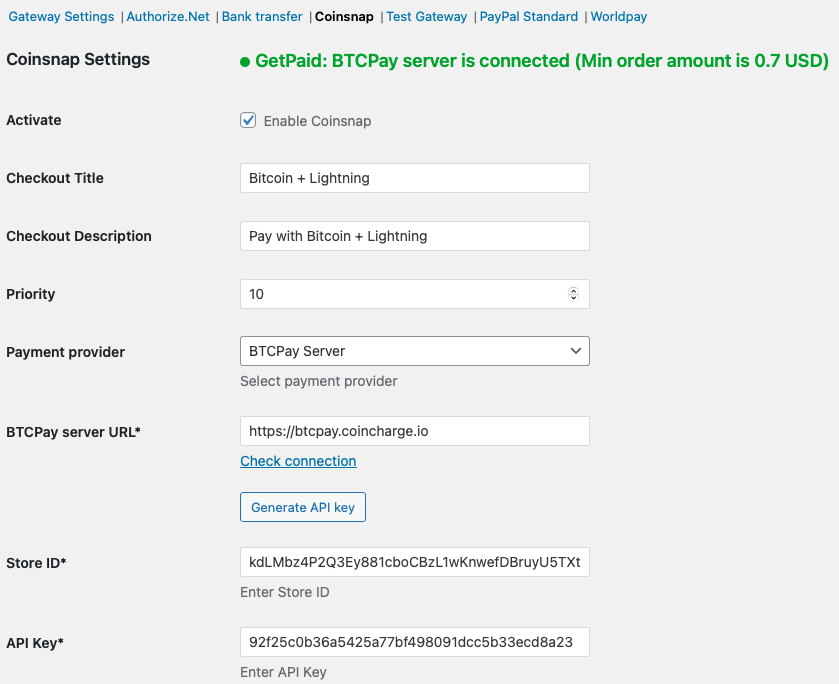
Task: Click the Store ID text field
Action: tap(414, 562)
